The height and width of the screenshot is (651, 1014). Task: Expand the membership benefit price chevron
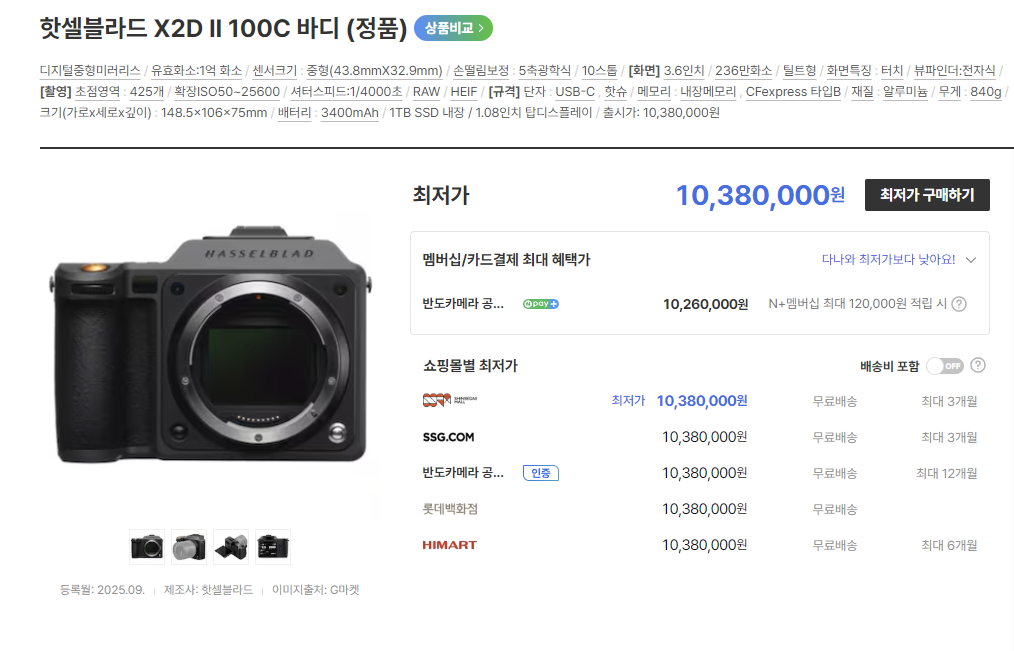coord(971,260)
